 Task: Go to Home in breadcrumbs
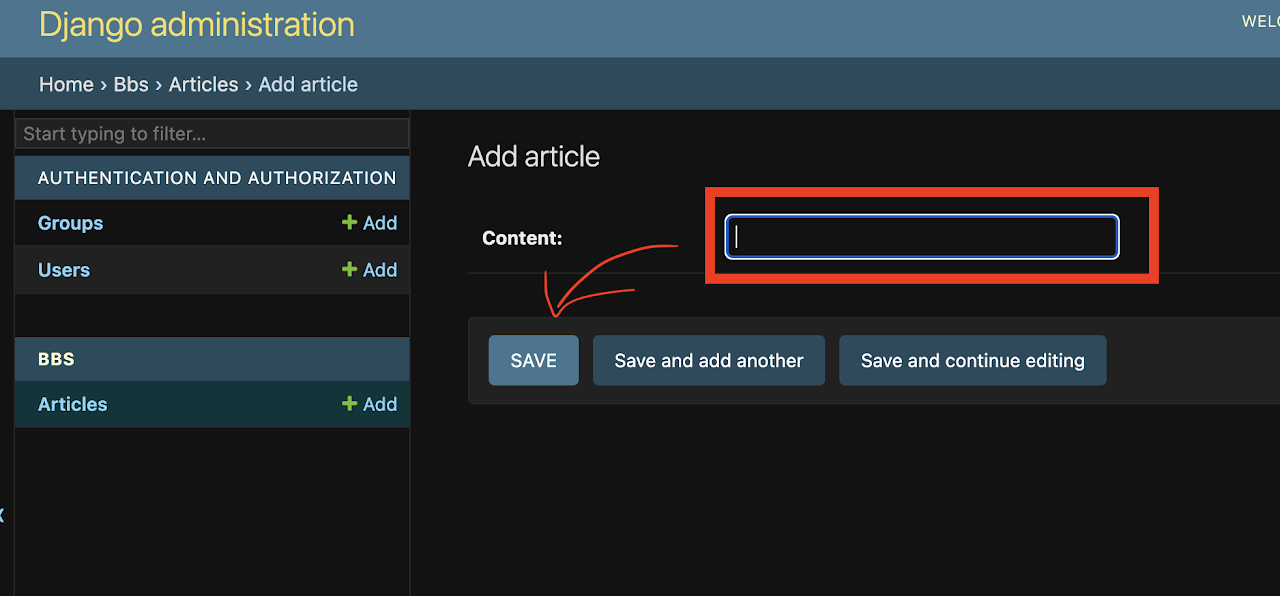click(66, 85)
